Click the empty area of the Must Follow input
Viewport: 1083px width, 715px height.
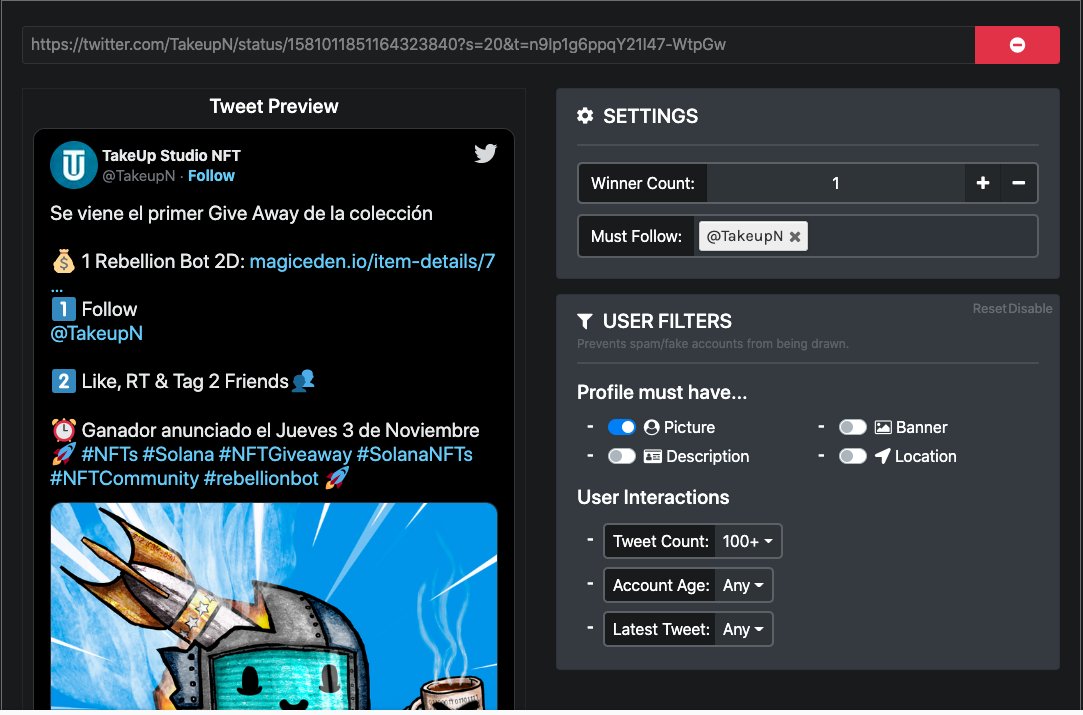(x=922, y=236)
